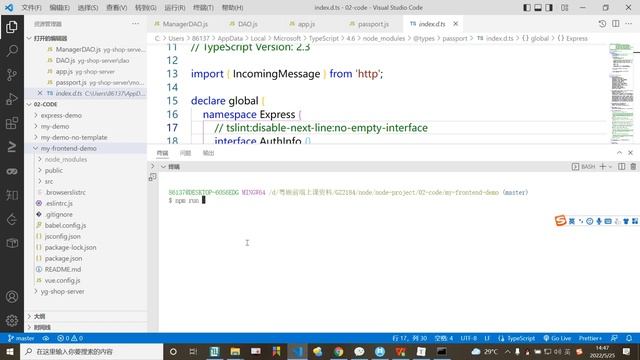
Task: Open vue.config.js in file tree
Action: 62,280
